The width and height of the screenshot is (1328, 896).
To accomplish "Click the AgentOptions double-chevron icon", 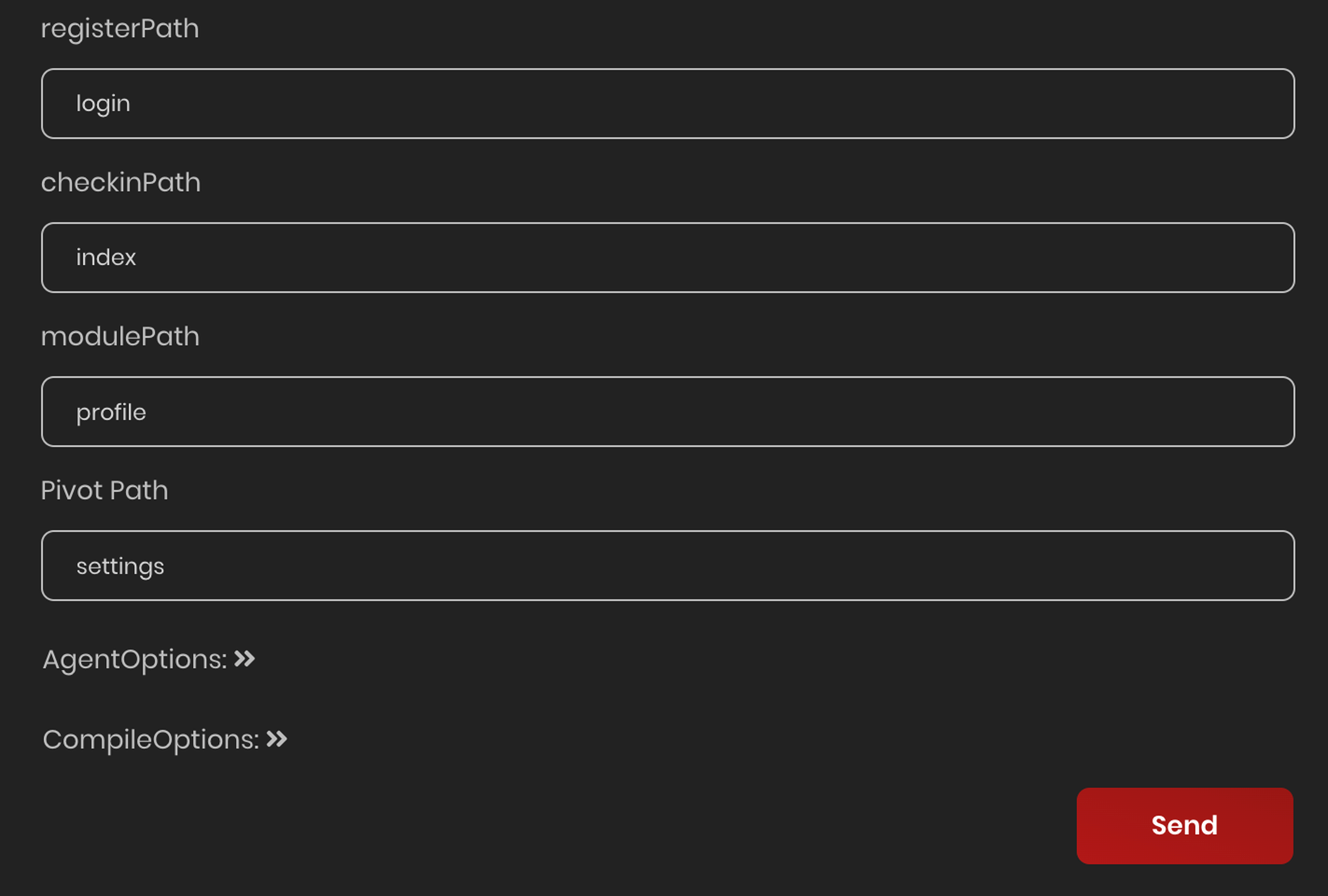I will [x=245, y=659].
